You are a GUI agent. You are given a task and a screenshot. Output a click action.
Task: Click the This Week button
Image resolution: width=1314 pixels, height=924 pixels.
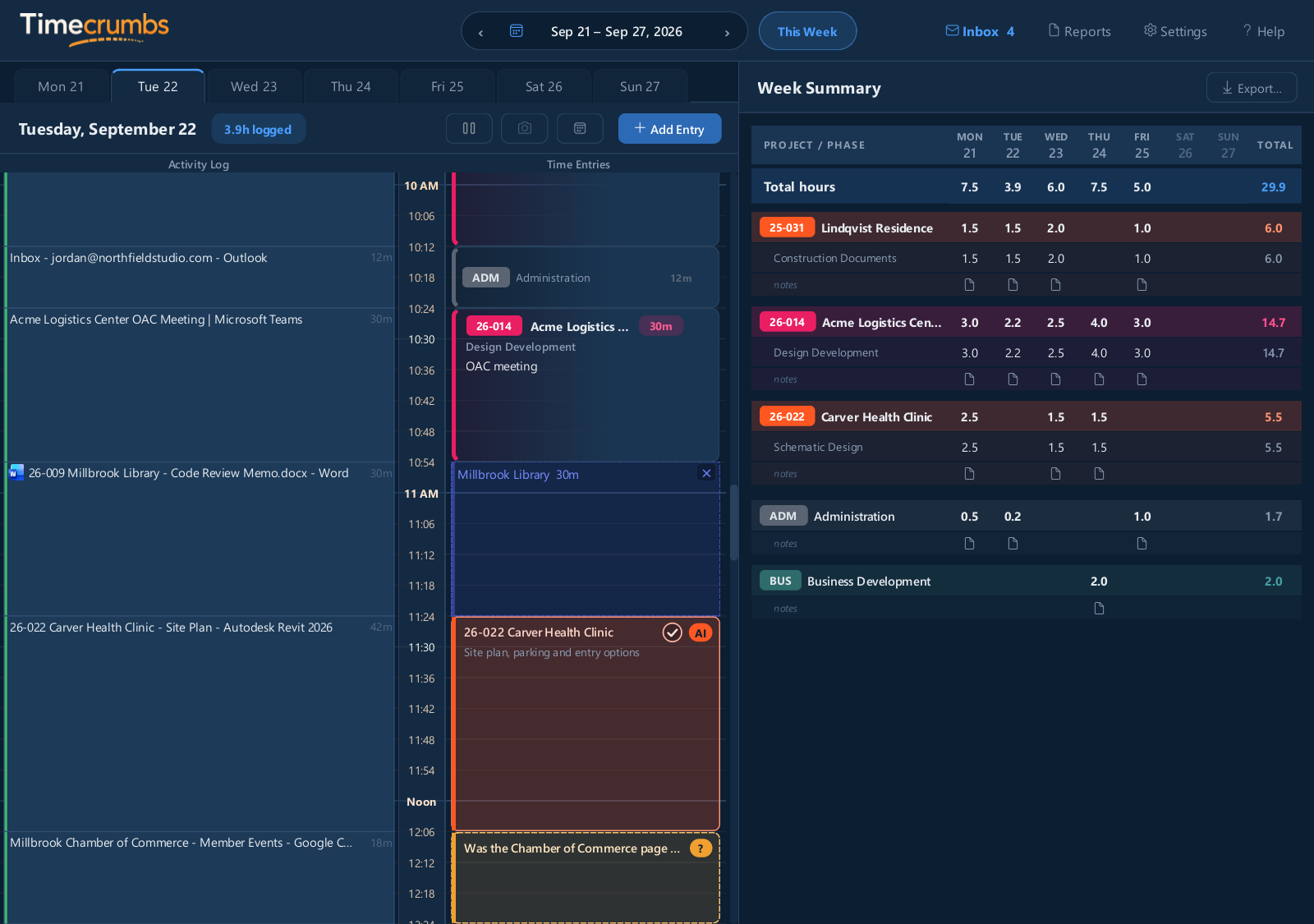(807, 31)
